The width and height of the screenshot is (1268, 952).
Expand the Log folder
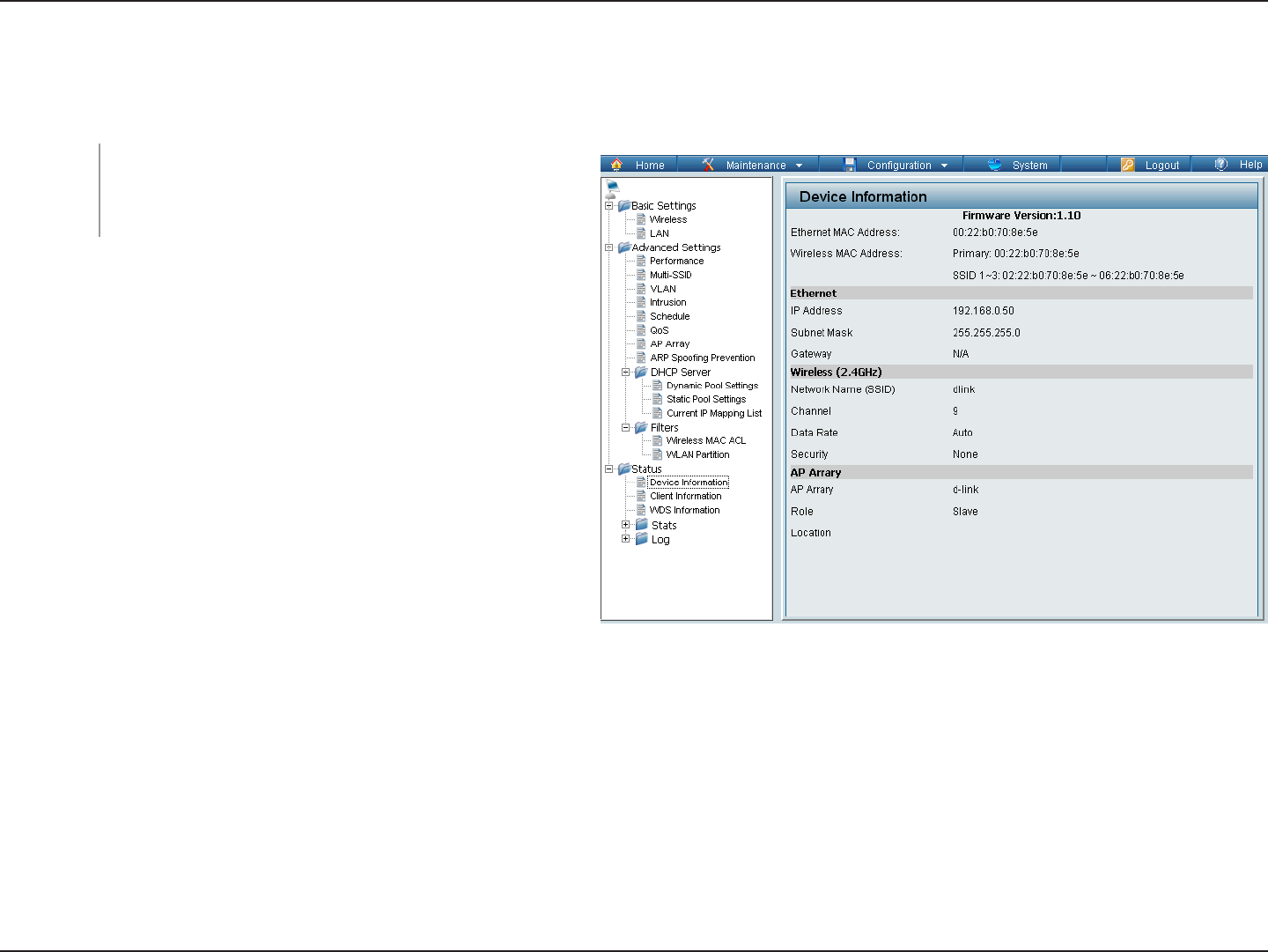(626, 539)
